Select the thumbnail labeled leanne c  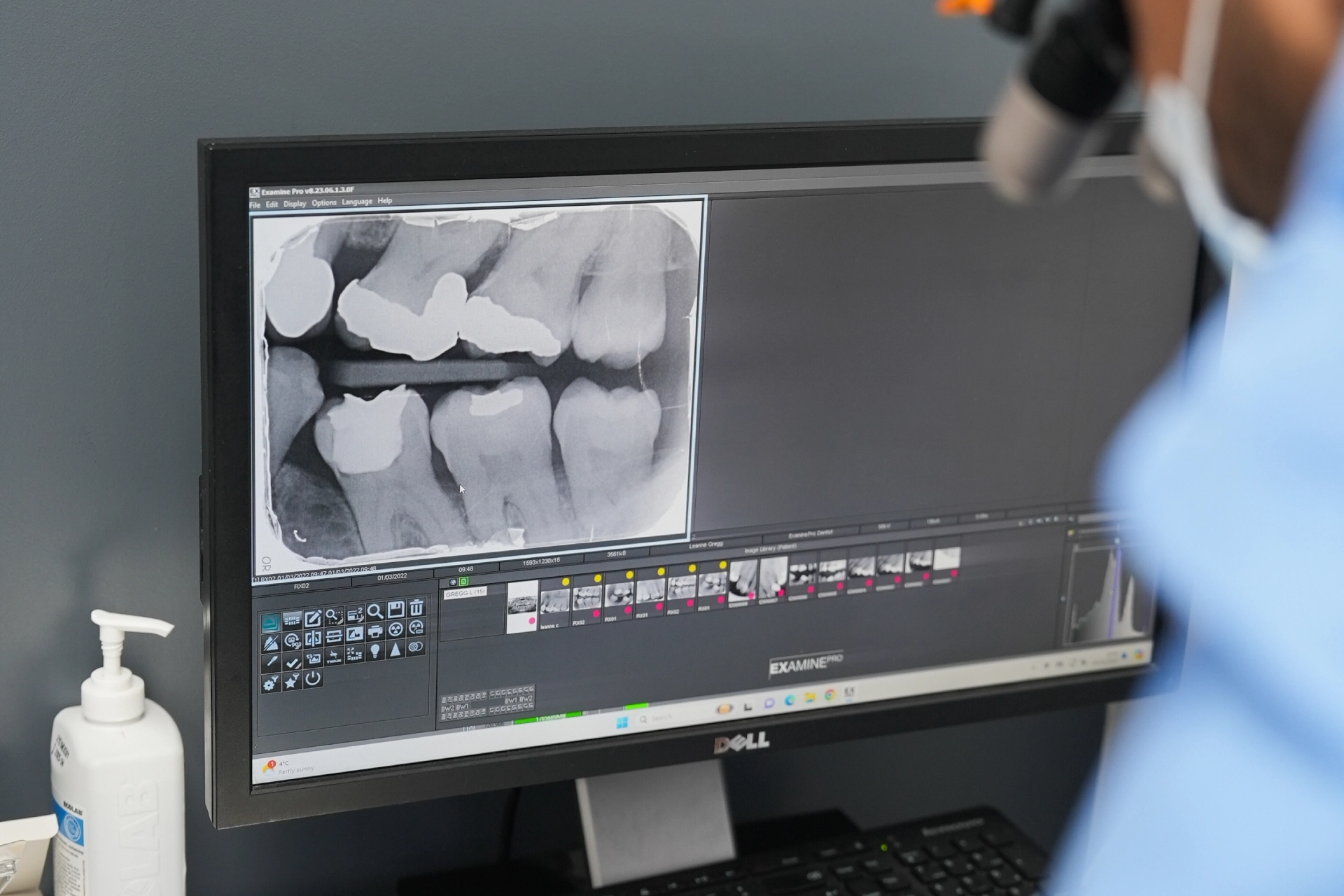pos(554,604)
